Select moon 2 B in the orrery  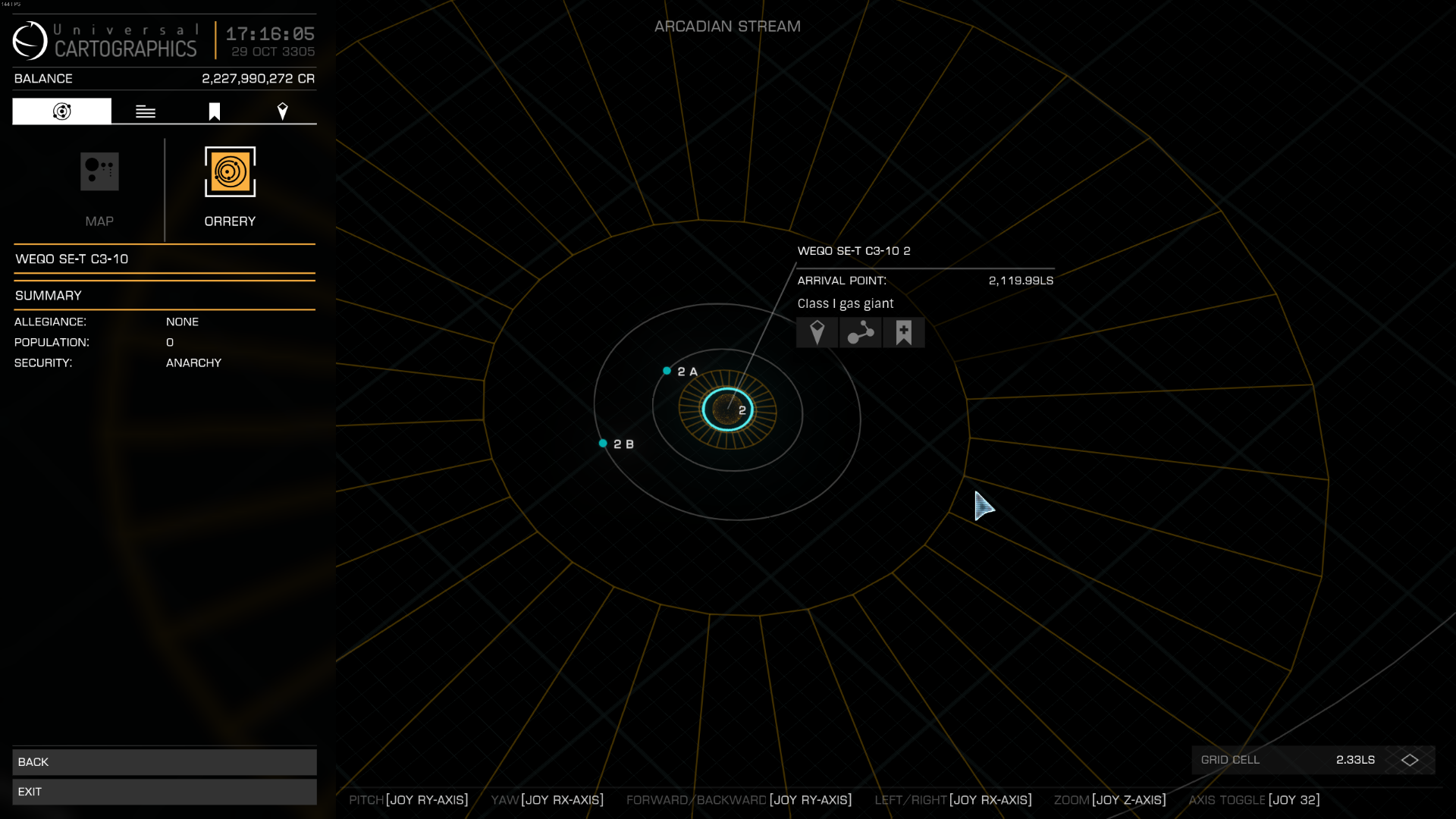(x=603, y=444)
